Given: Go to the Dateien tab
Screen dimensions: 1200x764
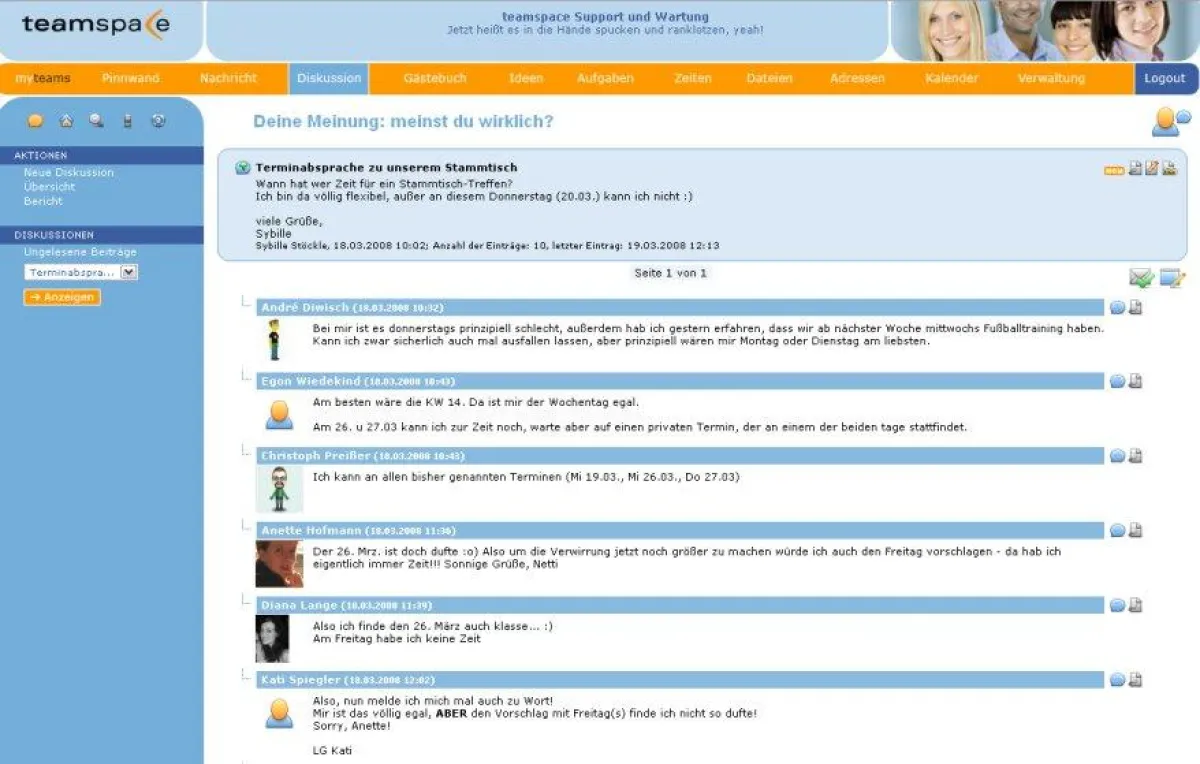Looking at the screenshot, I should (769, 78).
